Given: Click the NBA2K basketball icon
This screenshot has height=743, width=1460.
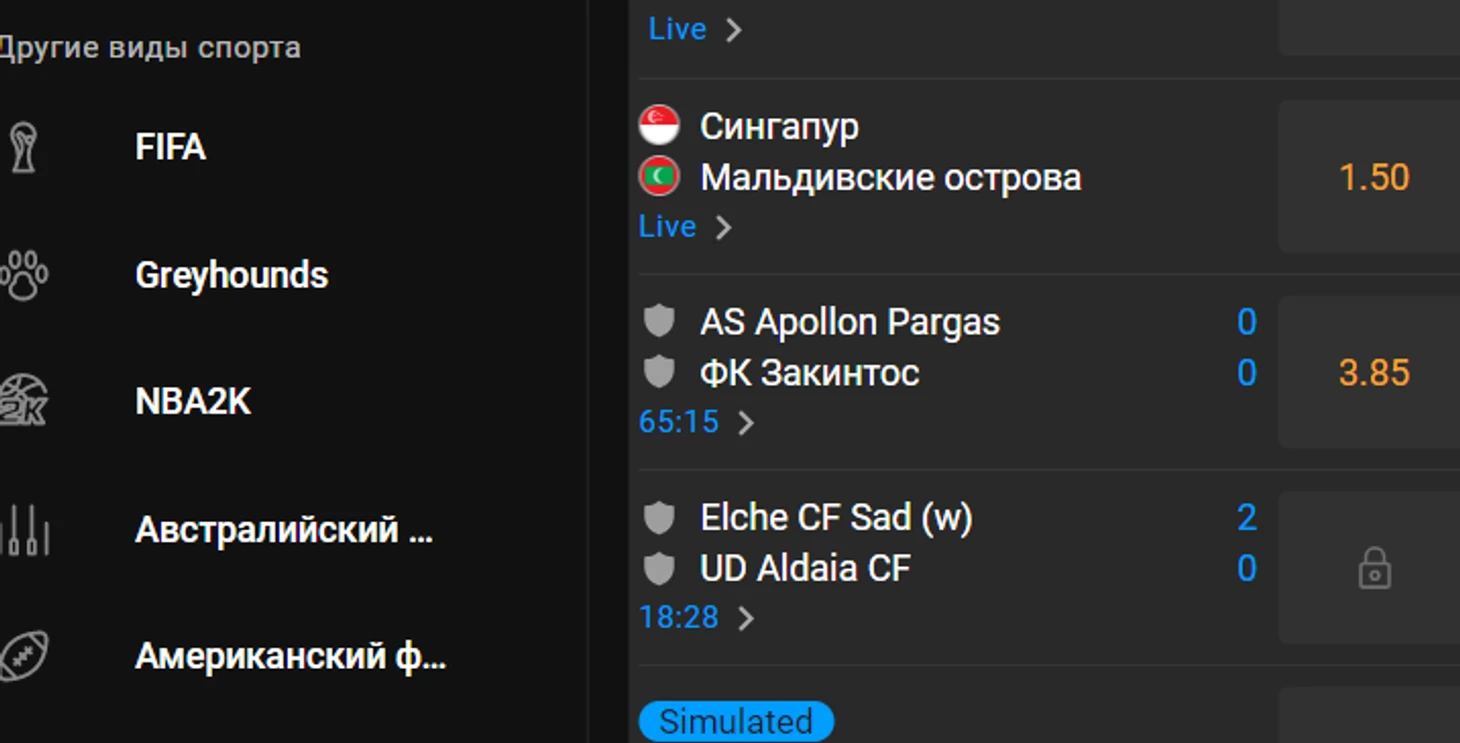Looking at the screenshot, I should [x=24, y=402].
